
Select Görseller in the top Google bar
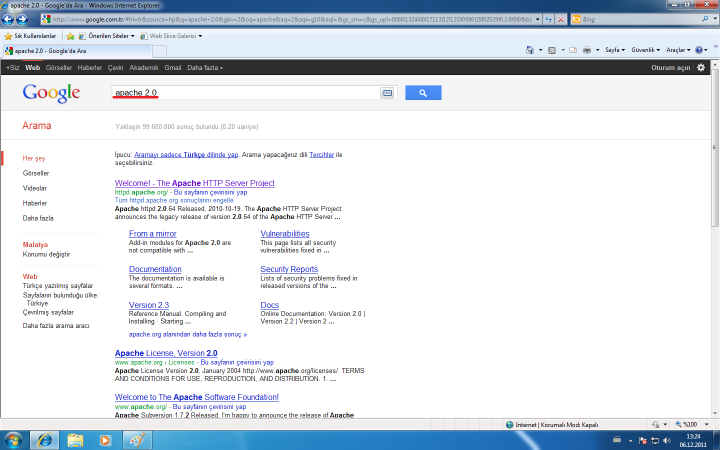coord(58,68)
